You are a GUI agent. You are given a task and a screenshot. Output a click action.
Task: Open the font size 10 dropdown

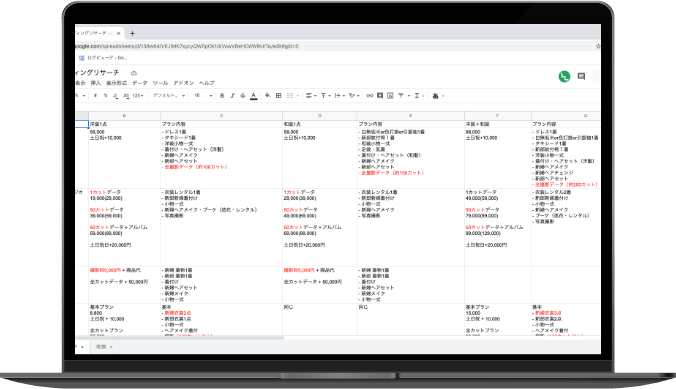203,96
